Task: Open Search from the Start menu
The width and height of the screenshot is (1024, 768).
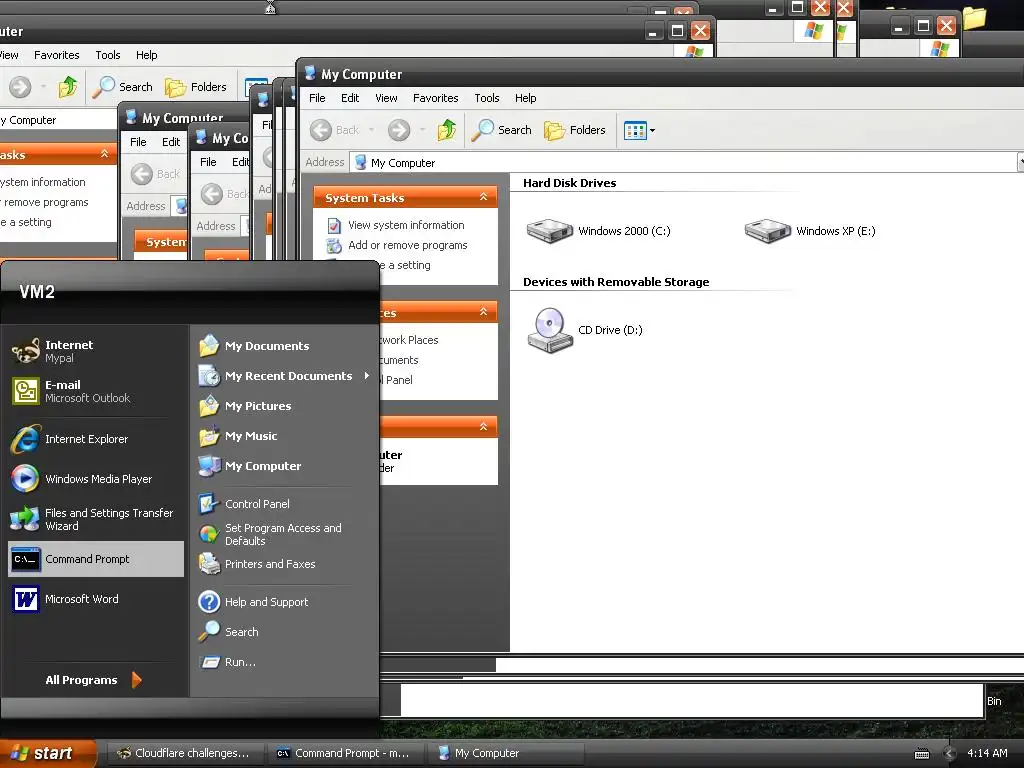Action: (229, 632)
